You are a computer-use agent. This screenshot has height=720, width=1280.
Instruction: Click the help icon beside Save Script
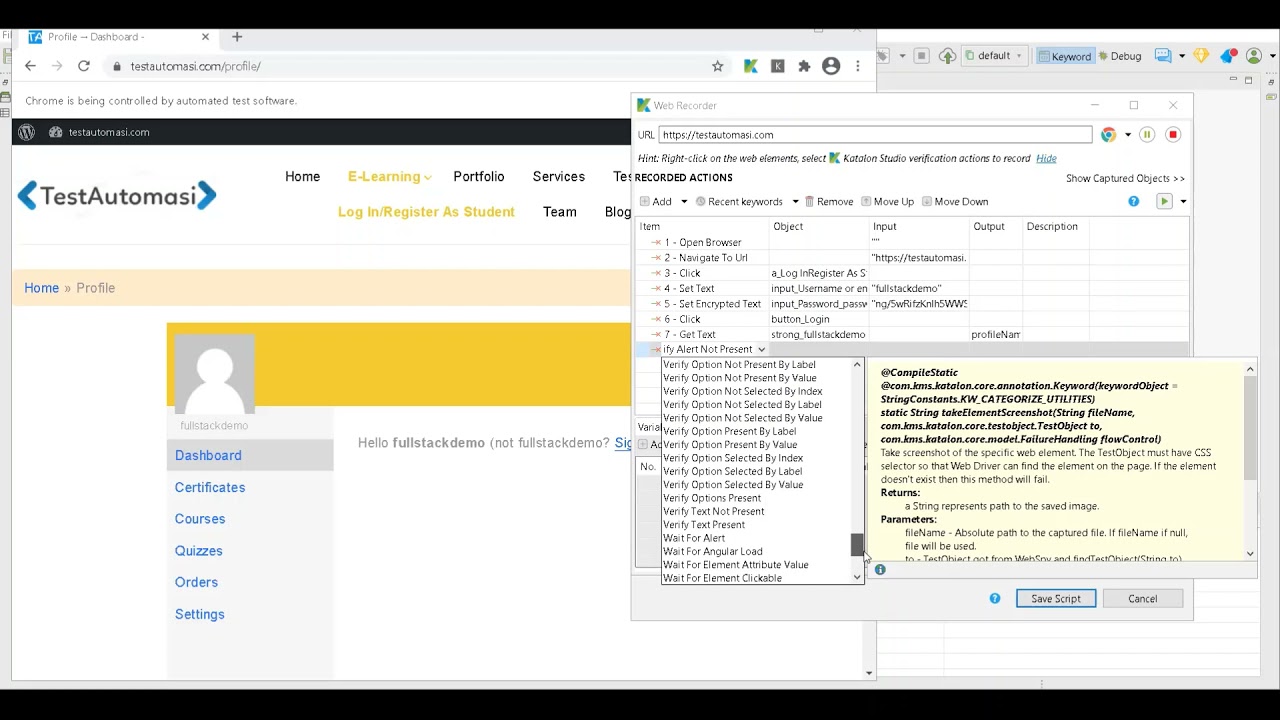pyautogui.click(x=995, y=598)
